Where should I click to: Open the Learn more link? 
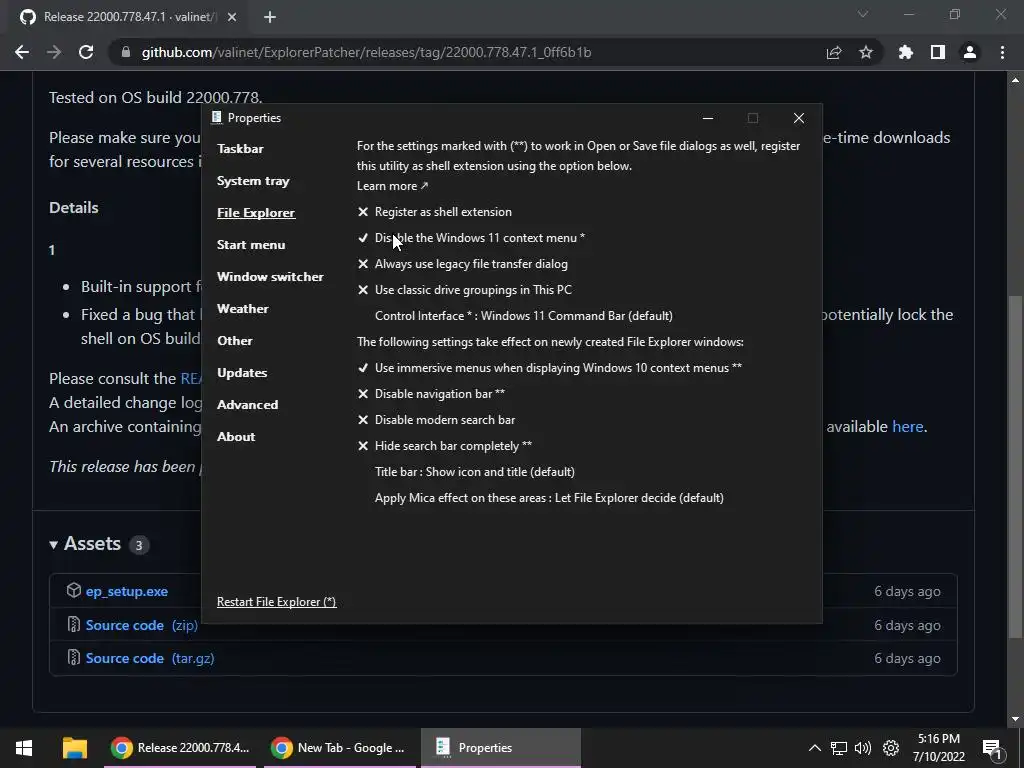point(392,186)
